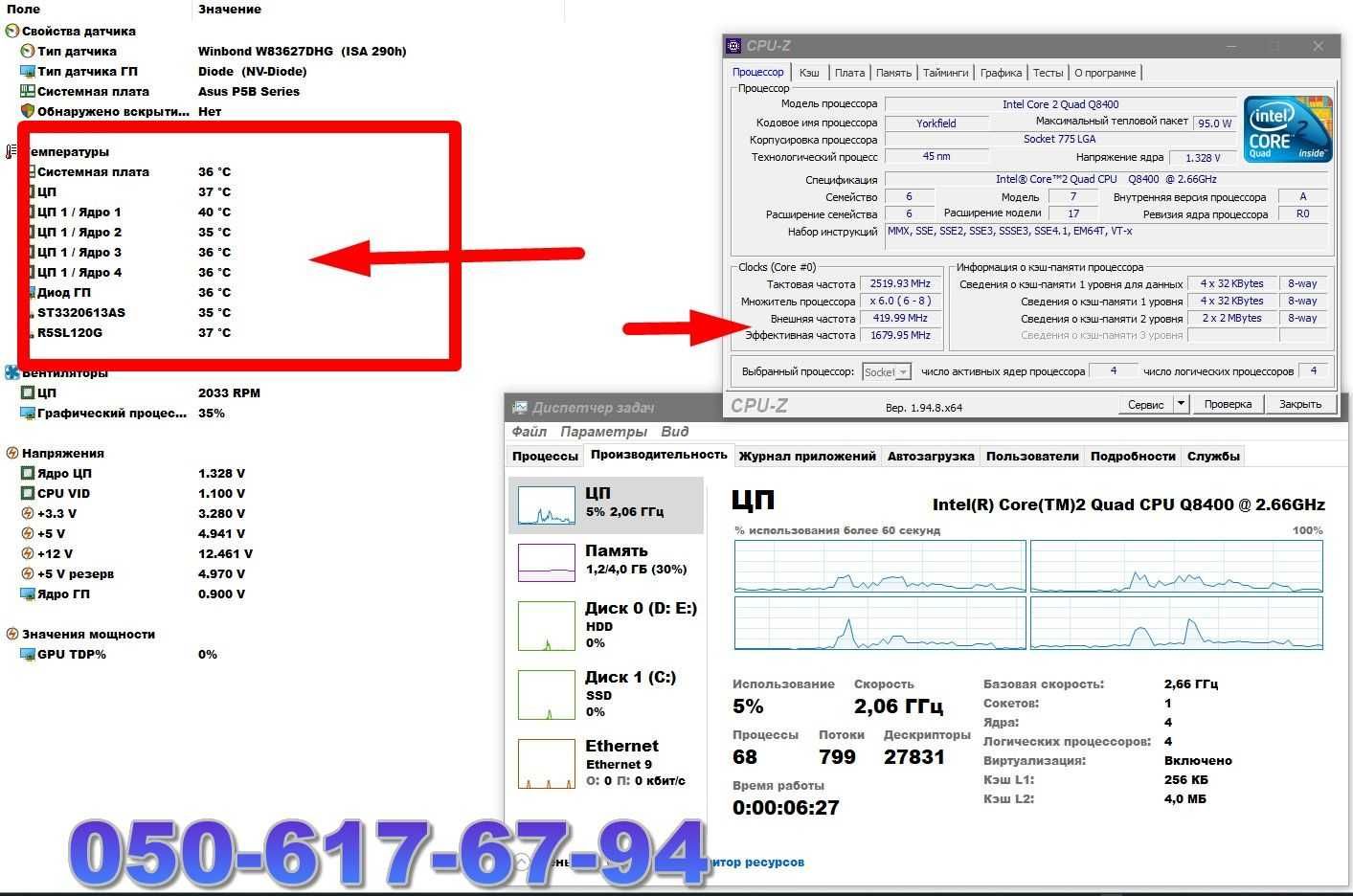
Task: Click the GPU TDP% row icon
Action: [28, 655]
